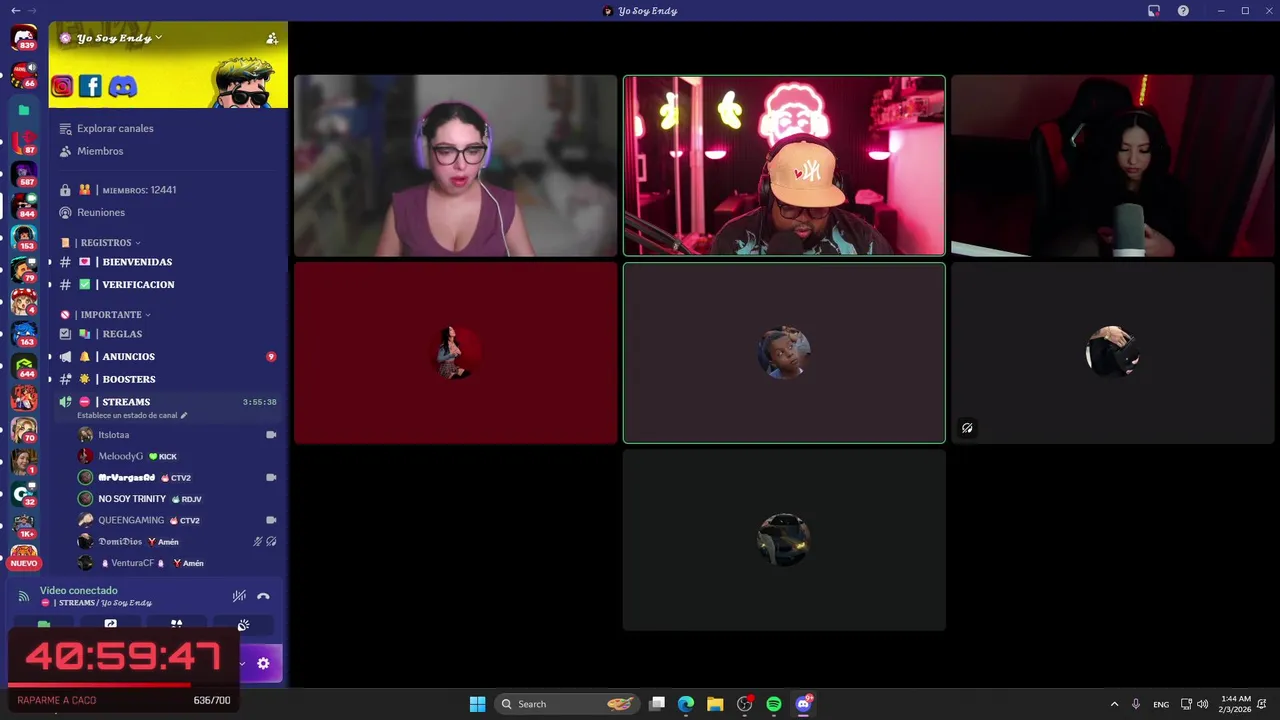Open the BIENVENIDAS channel

[x=168, y=262]
